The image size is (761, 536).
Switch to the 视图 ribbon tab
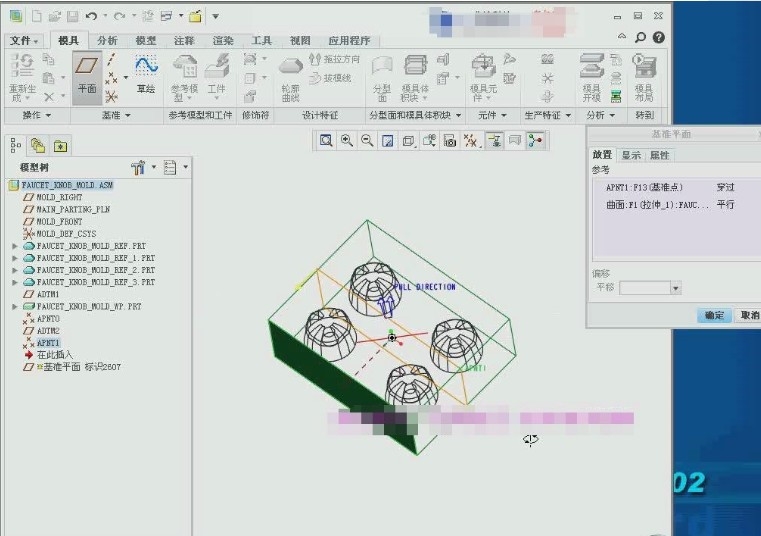click(x=300, y=40)
